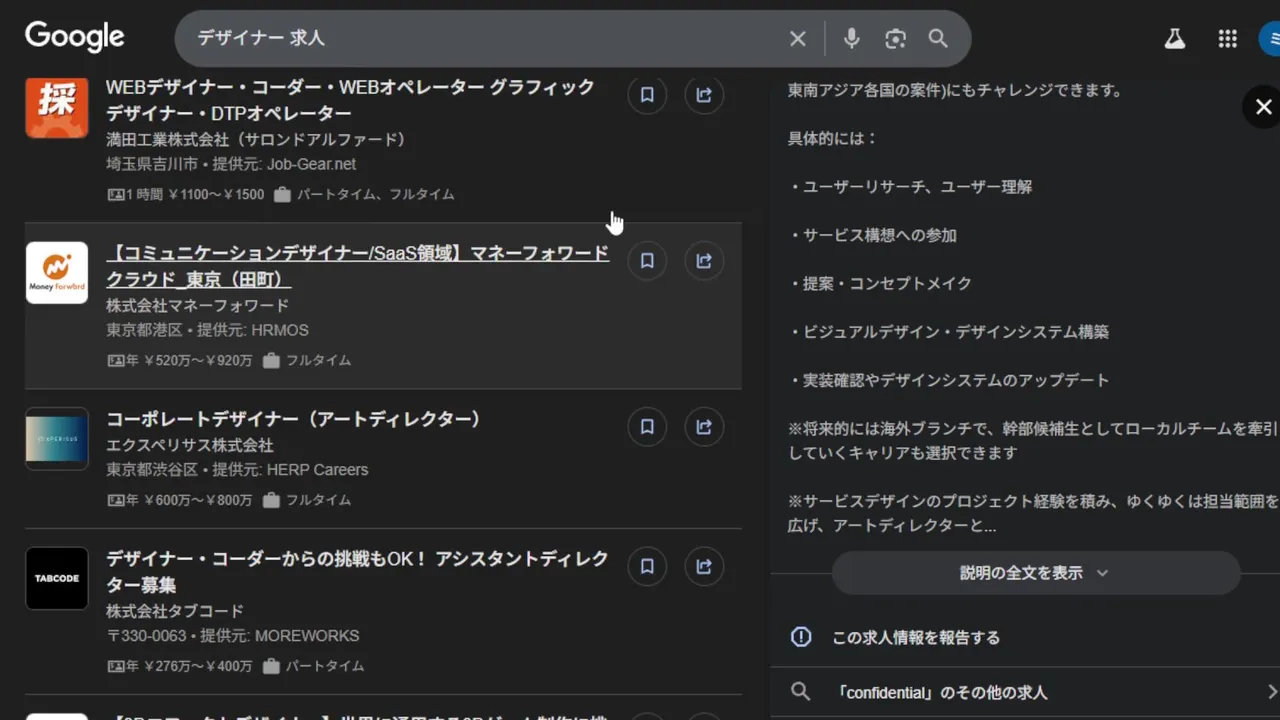Click the report flag icon for この求人情報を報告する
Screen dimensions: 1280x720
[x=801, y=637]
